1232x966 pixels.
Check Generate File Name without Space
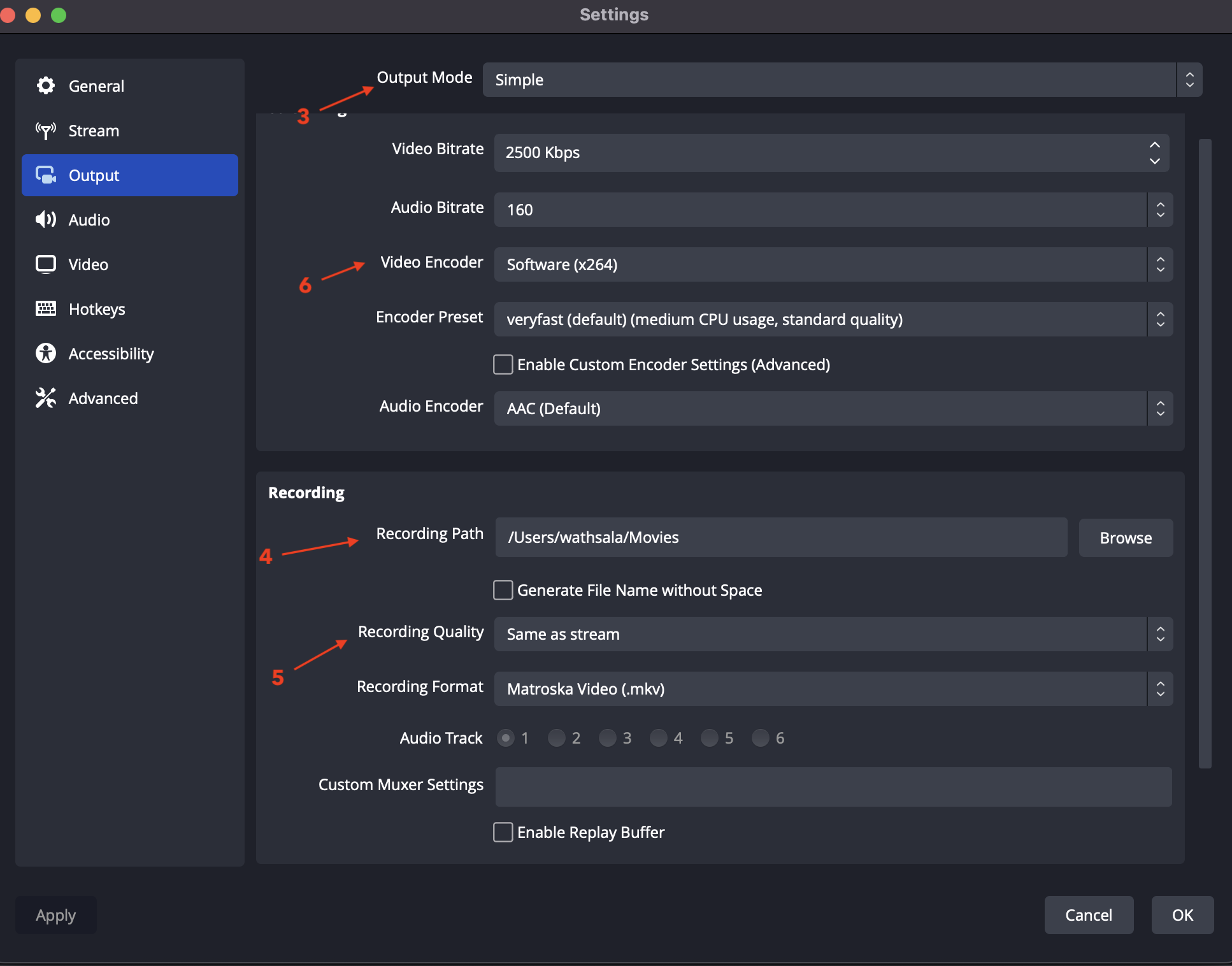pyautogui.click(x=503, y=590)
